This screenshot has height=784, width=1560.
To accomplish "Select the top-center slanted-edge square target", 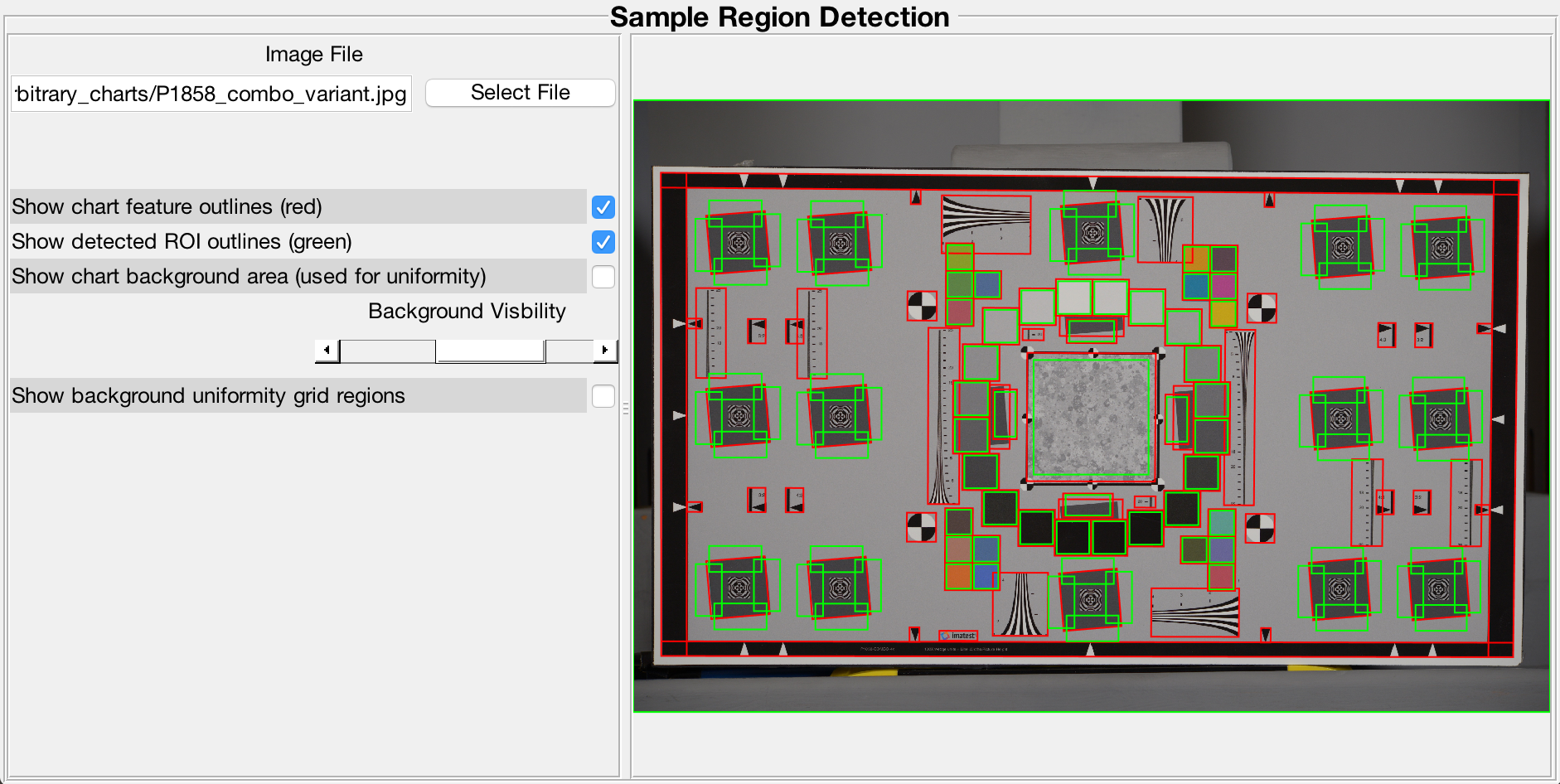I will pyautogui.click(x=1092, y=233).
